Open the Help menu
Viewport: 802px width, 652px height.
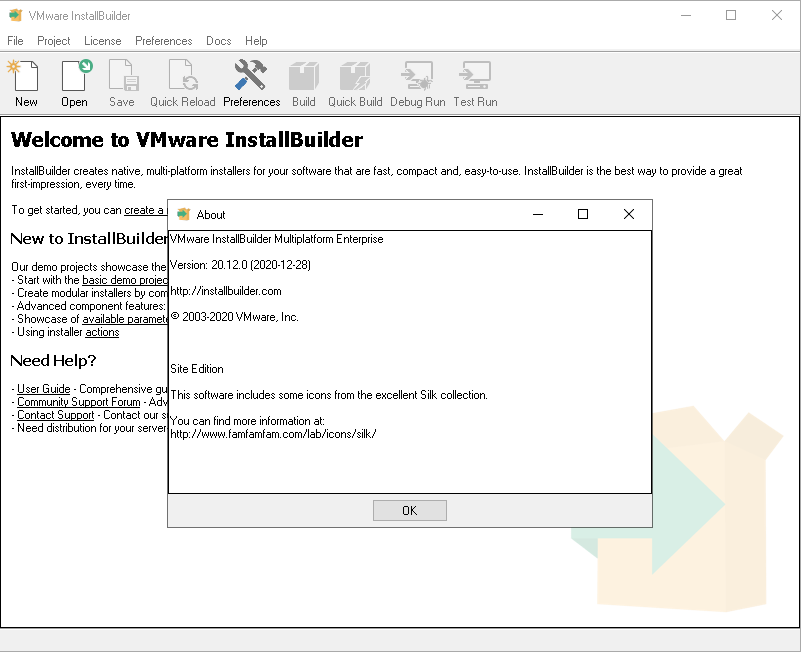pyautogui.click(x=256, y=41)
